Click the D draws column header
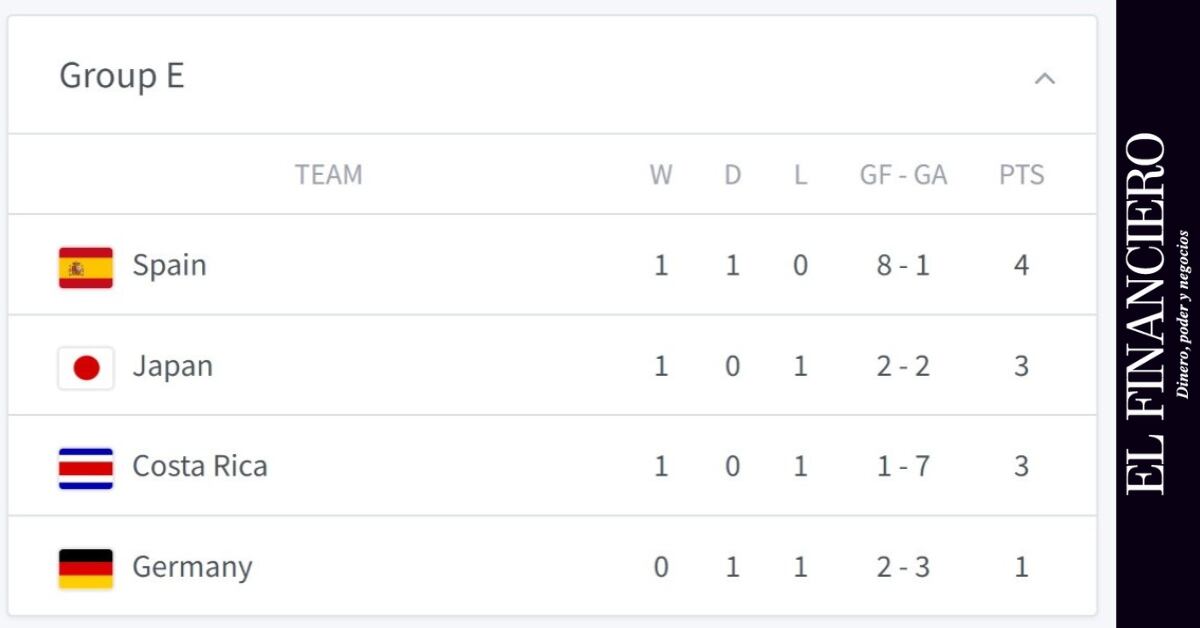The height and width of the screenshot is (628, 1200). (x=733, y=175)
